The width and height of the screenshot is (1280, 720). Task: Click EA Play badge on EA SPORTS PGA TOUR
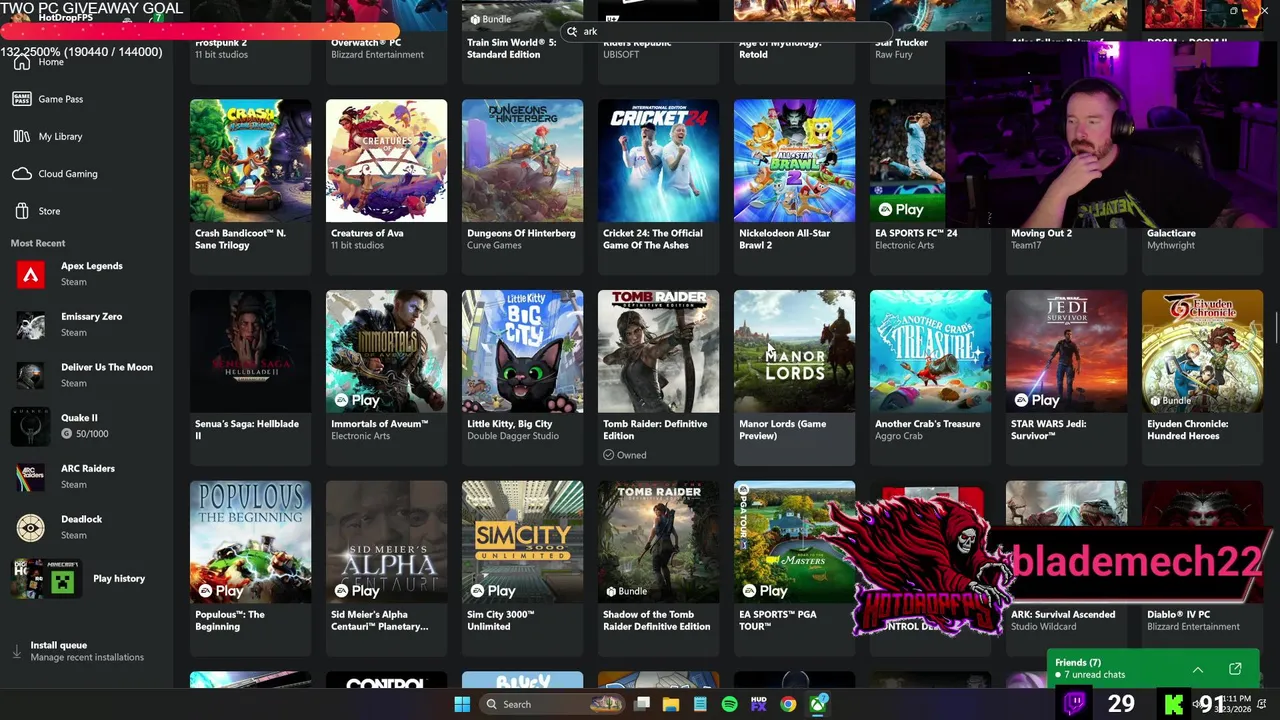pyautogui.click(x=765, y=591)
